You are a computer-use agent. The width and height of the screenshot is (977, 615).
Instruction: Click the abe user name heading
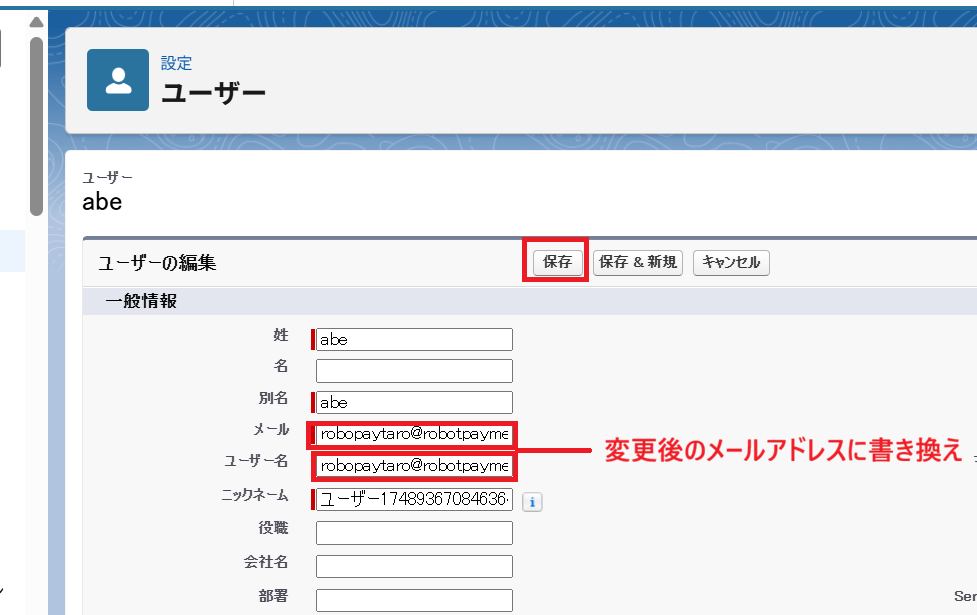[x=102, y=201]
